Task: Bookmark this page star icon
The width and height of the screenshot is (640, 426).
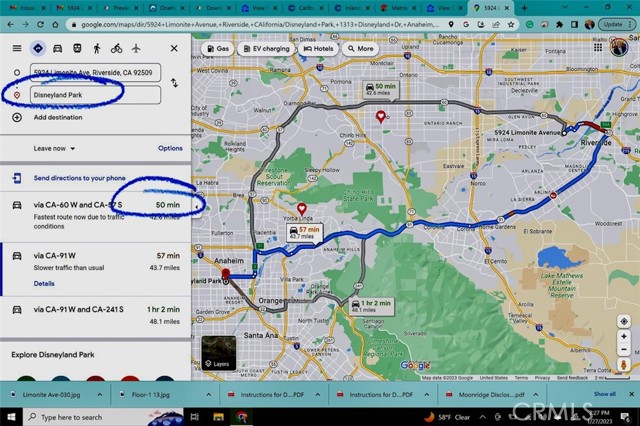Action: click(x=511, y=24)
